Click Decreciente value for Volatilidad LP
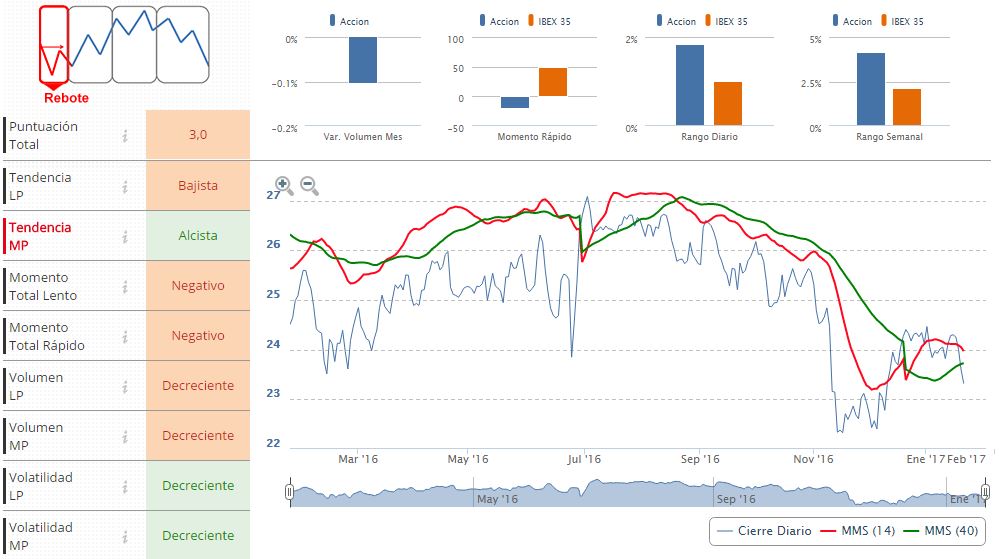Image resolution: width=999 pixels, height=559 pixels. pos(198,485)
